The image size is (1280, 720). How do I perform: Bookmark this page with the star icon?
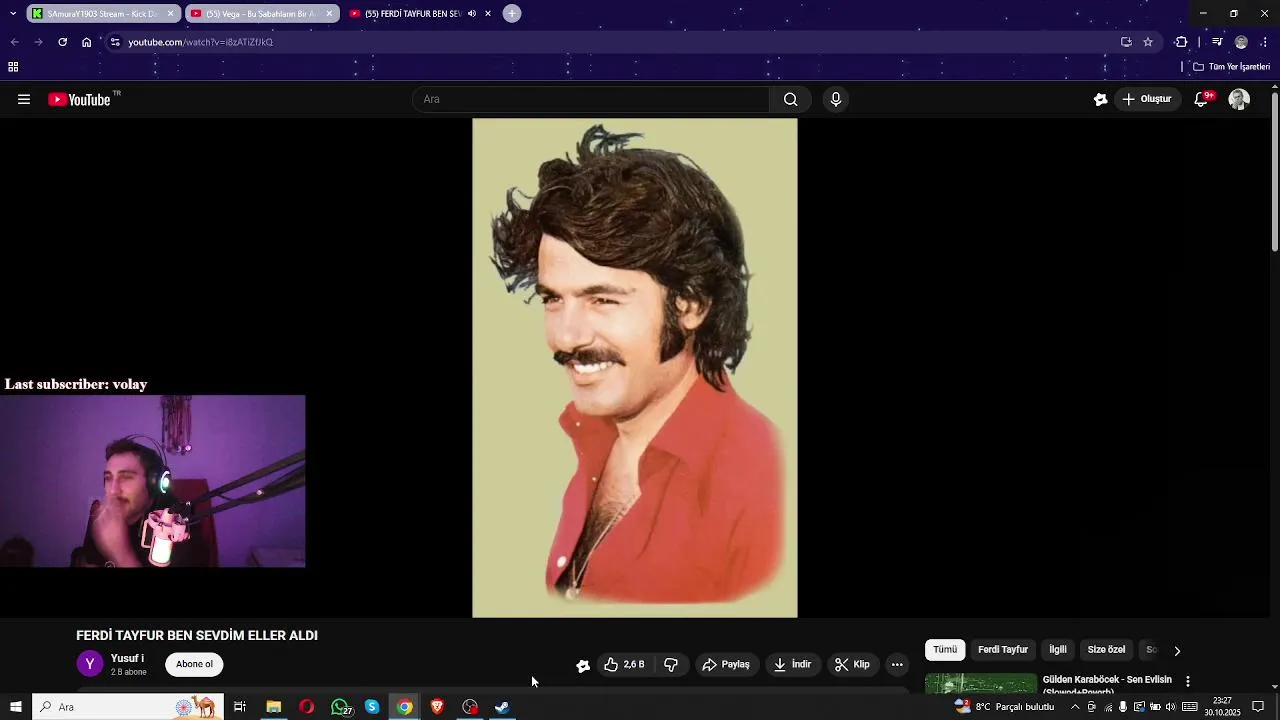pyautogui.click(x=1148, y=42)
